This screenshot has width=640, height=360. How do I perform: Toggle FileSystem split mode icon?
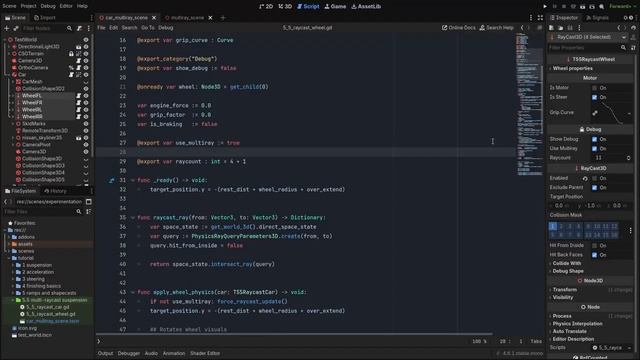point(89,202)
